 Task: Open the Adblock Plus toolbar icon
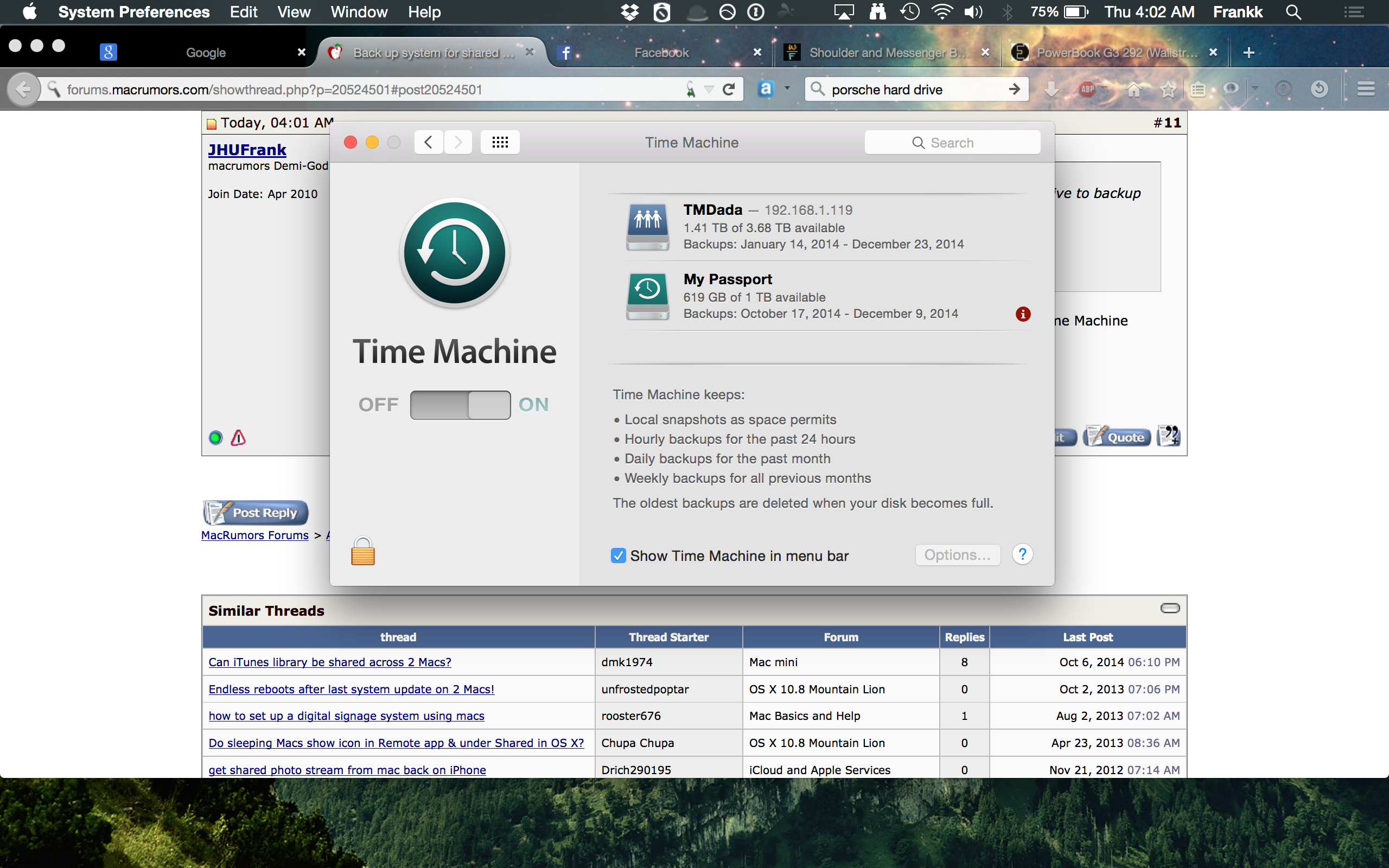point(1089,89)
